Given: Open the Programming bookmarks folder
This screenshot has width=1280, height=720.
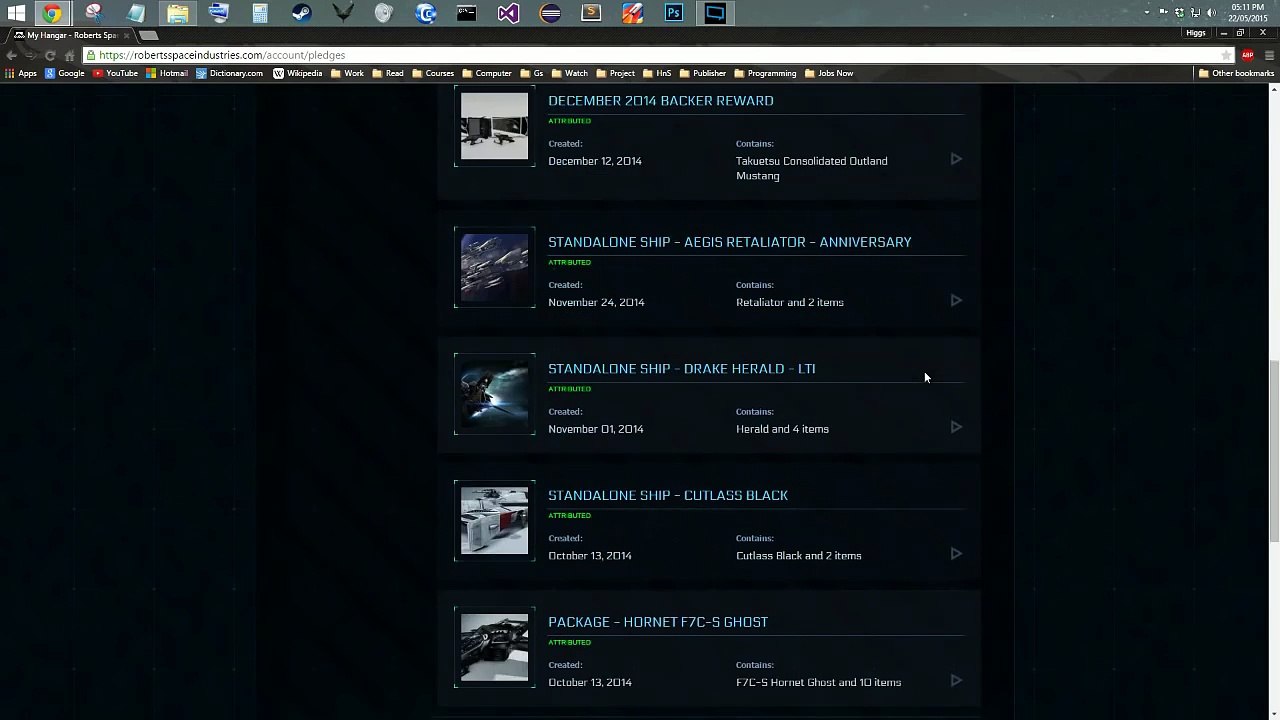Looking at the screenshot, I should [x=765, y=73].
